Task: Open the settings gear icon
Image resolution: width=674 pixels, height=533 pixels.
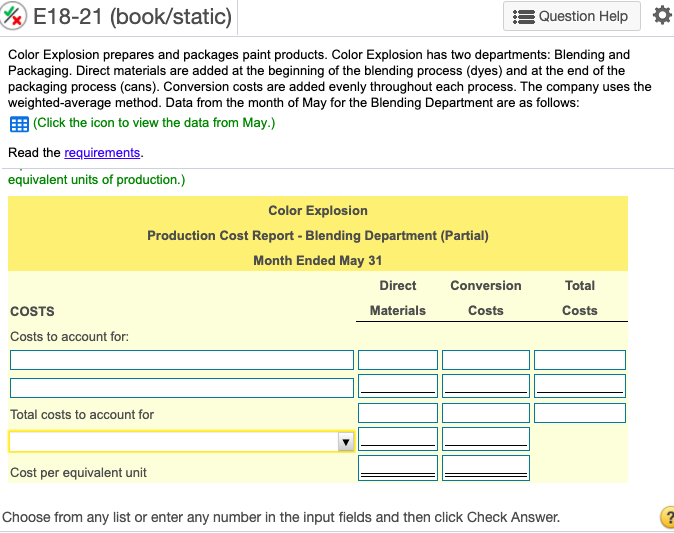Action: pos(662,16)
